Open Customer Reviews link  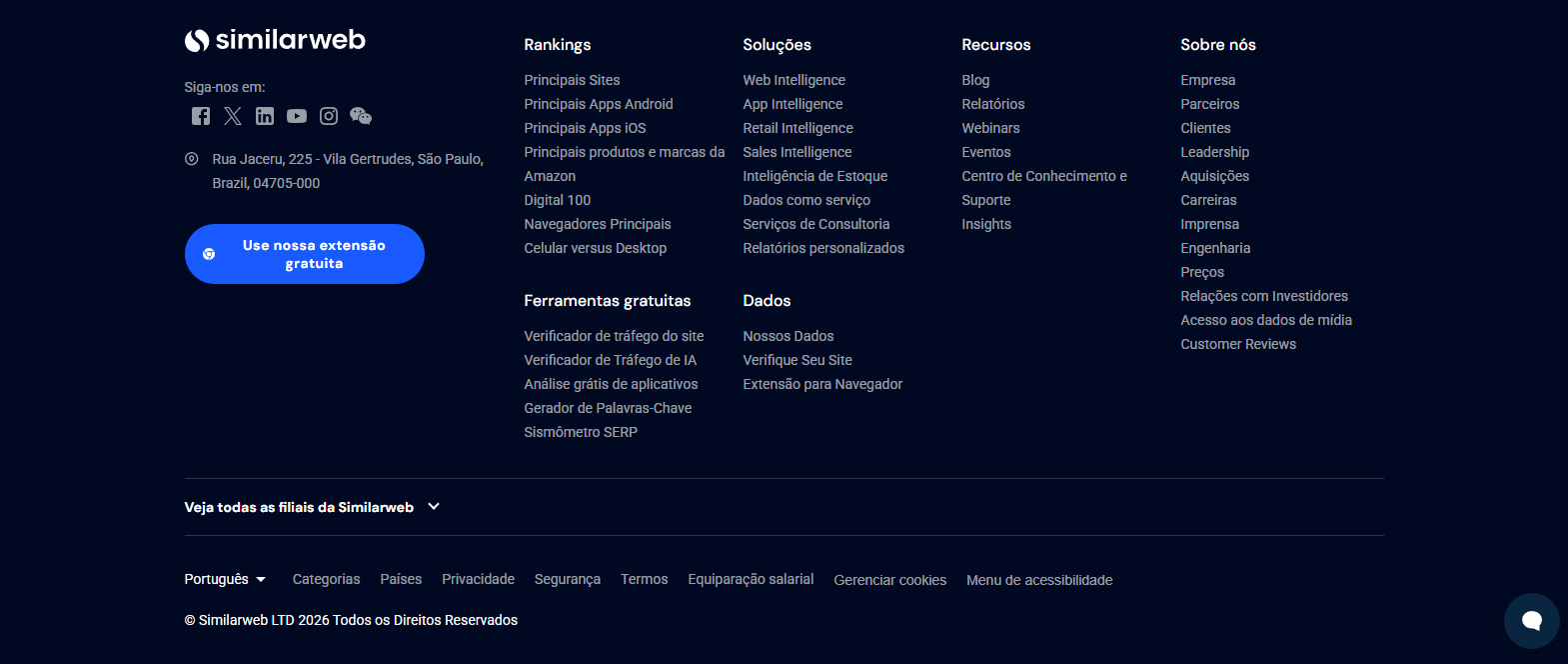1238,344
